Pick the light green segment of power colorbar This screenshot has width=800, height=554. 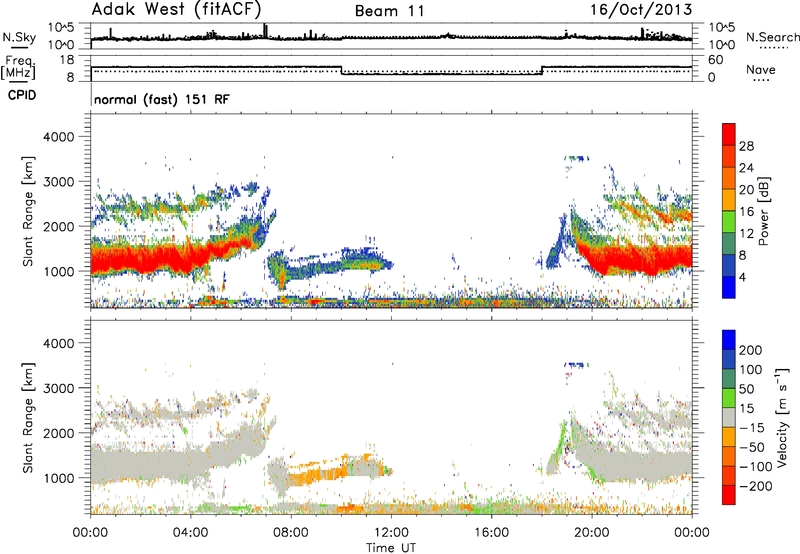pos(729,221)
